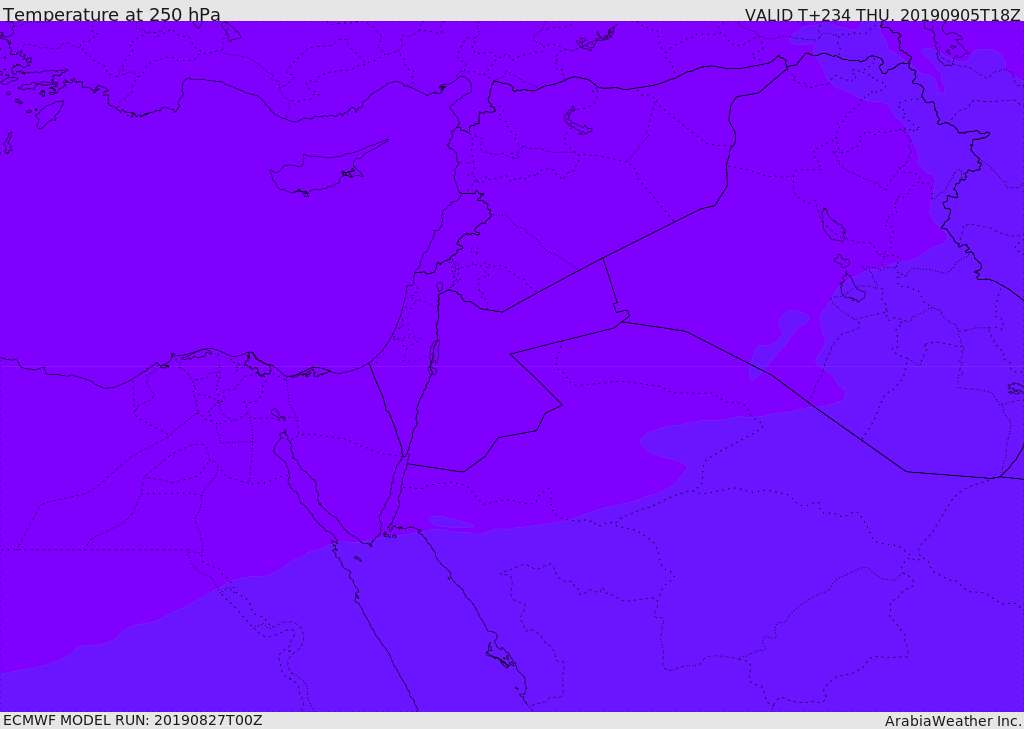Click the 'VALID T+234 THU. 20190905T18Z' label

pyautogui.click(x=882, y=14)
